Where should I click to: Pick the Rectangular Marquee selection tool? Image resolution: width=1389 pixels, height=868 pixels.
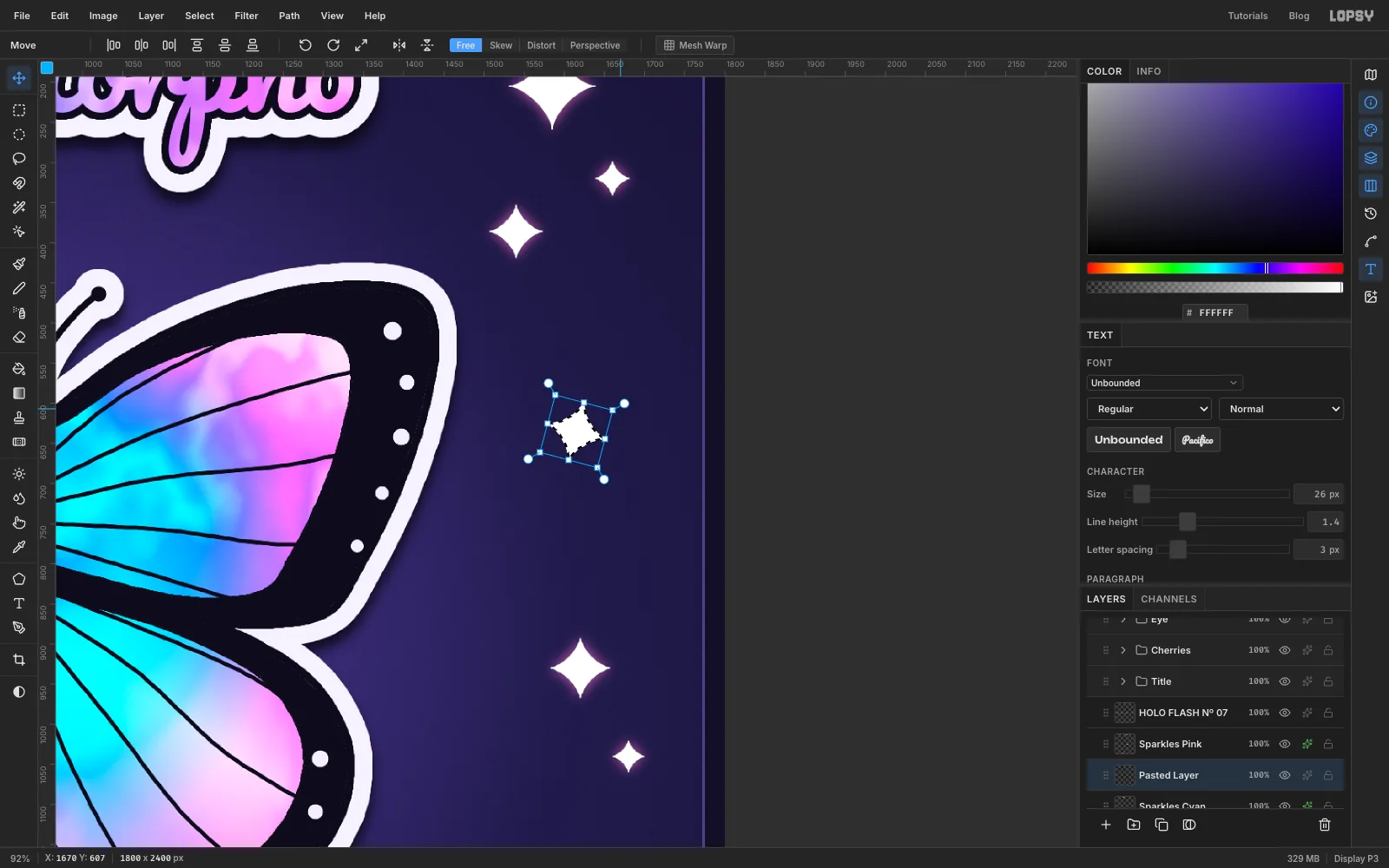19,110
